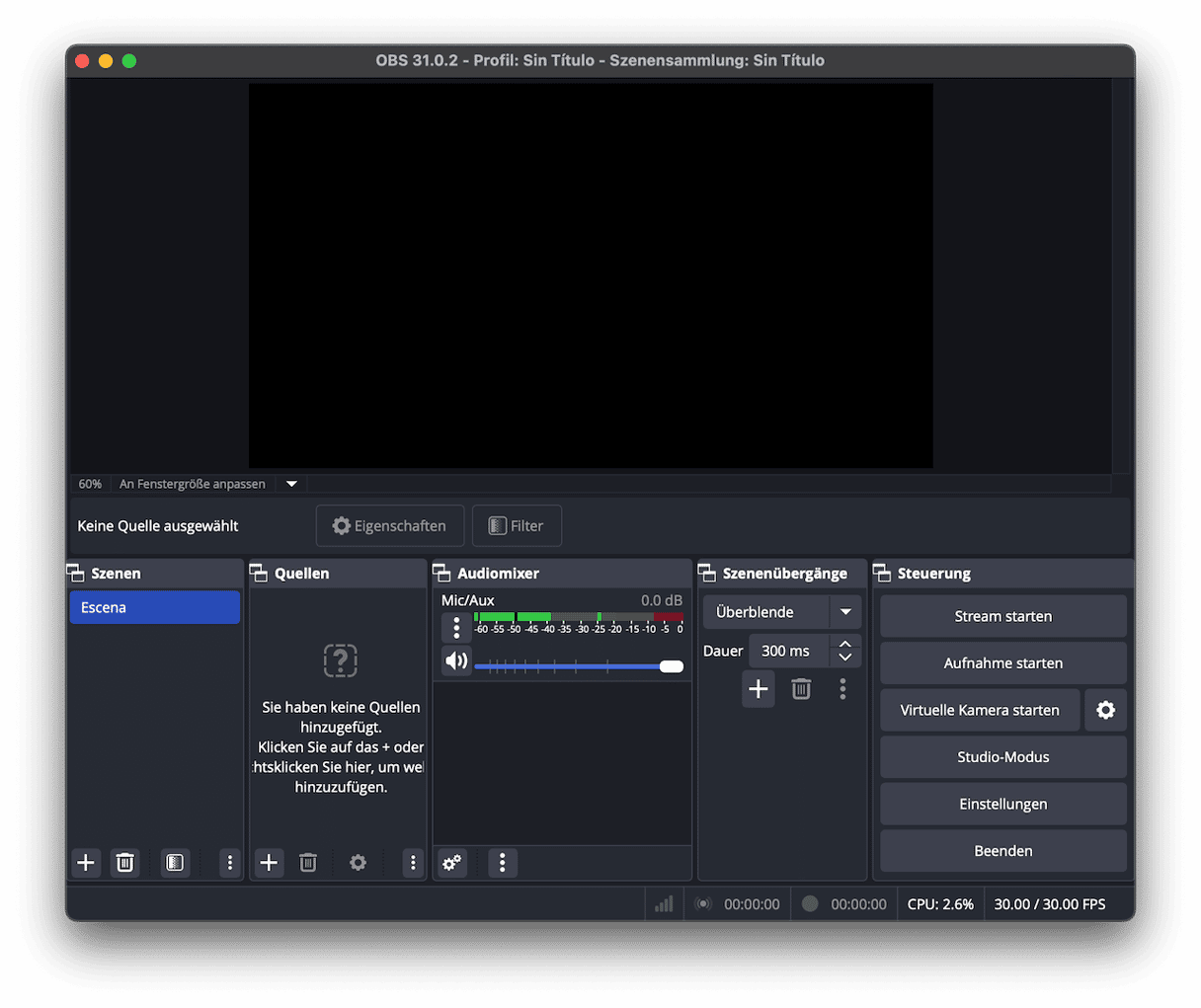Open virtual camera settings gear icon

[x=1105, y=710]
